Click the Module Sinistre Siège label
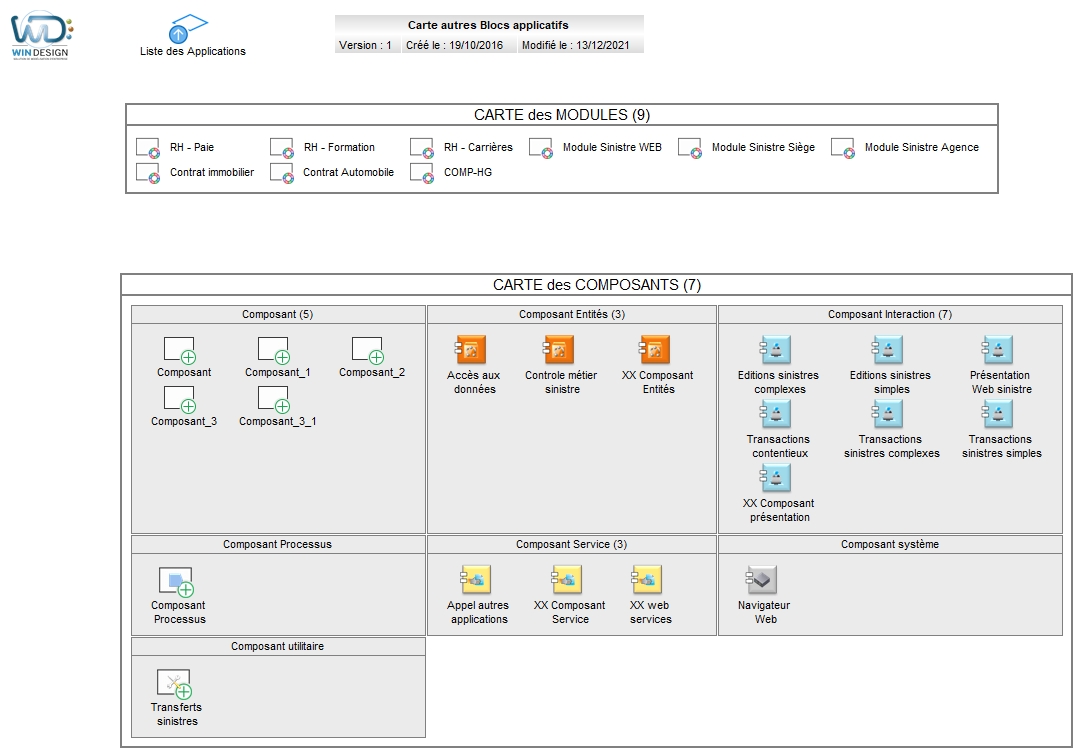This screenshot has height=751, width=1076. point(763,148)
